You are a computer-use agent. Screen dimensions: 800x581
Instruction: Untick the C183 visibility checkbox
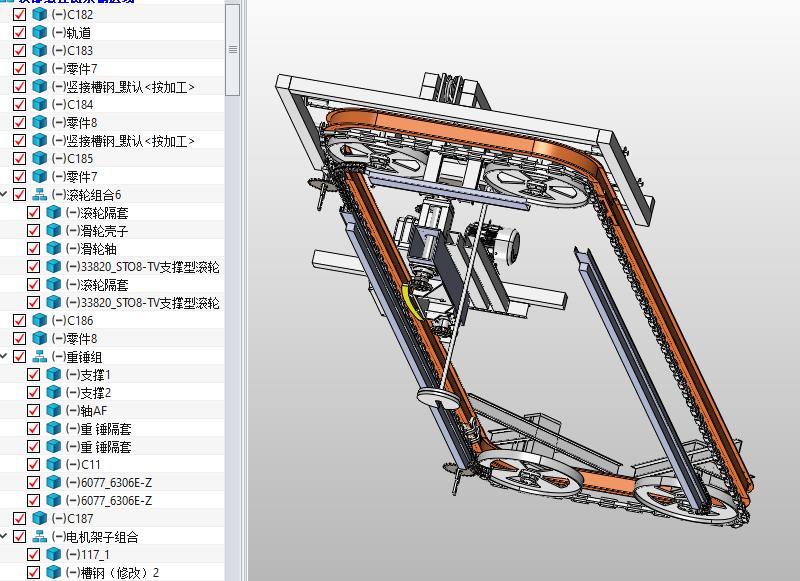[x=19, y=50]
